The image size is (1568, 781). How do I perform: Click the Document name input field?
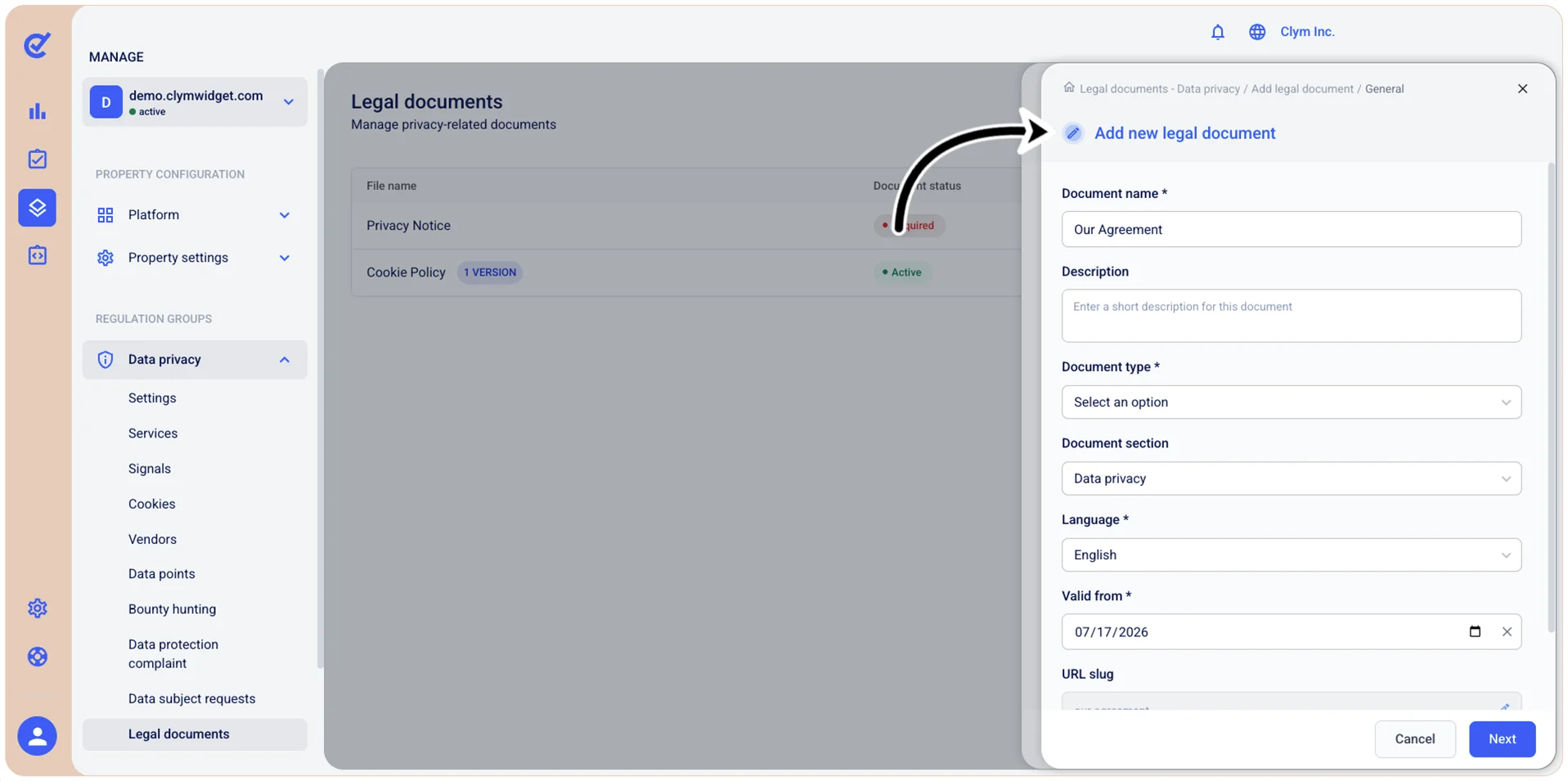(1291, 230)
